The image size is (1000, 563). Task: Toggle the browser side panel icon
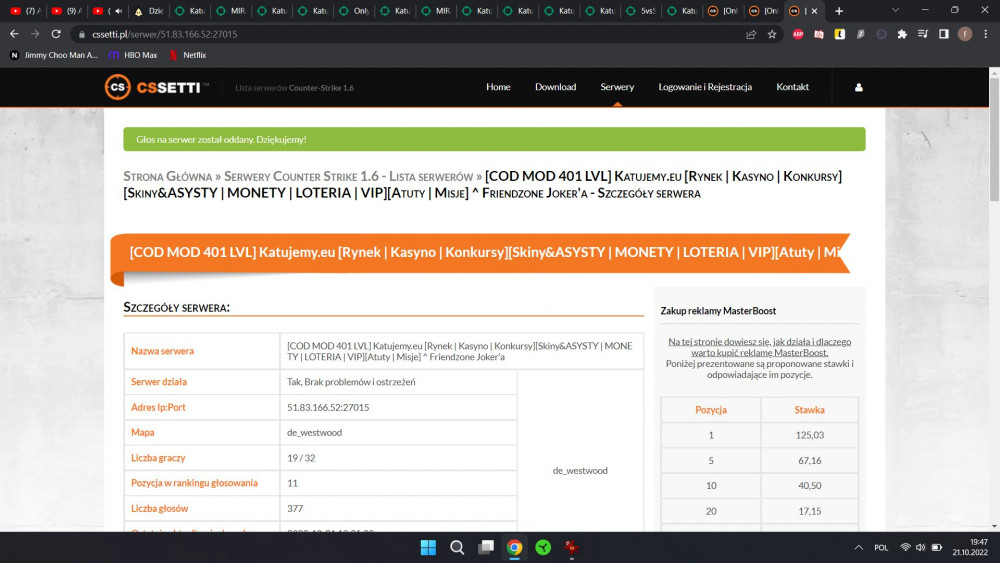point(944,34)
